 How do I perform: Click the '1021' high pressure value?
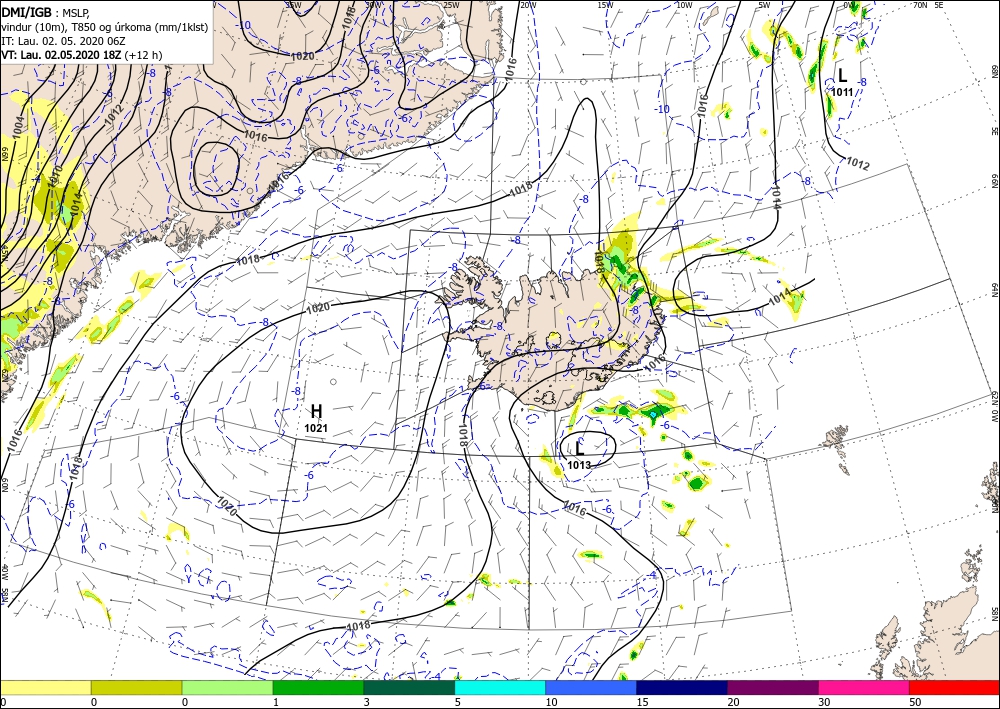point(316,428)
